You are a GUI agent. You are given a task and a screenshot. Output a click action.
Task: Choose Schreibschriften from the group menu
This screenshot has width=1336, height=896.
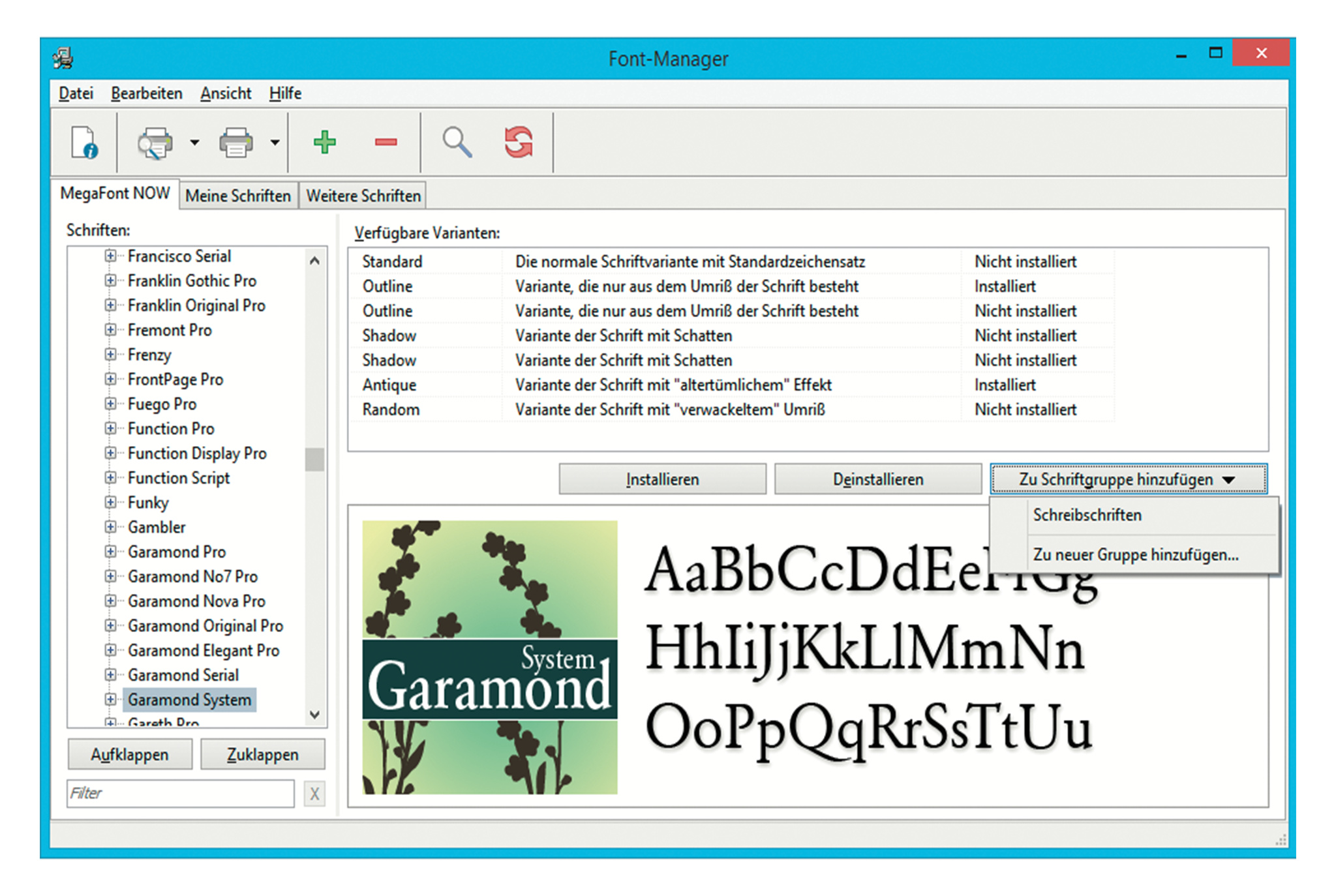(1087, 515)
